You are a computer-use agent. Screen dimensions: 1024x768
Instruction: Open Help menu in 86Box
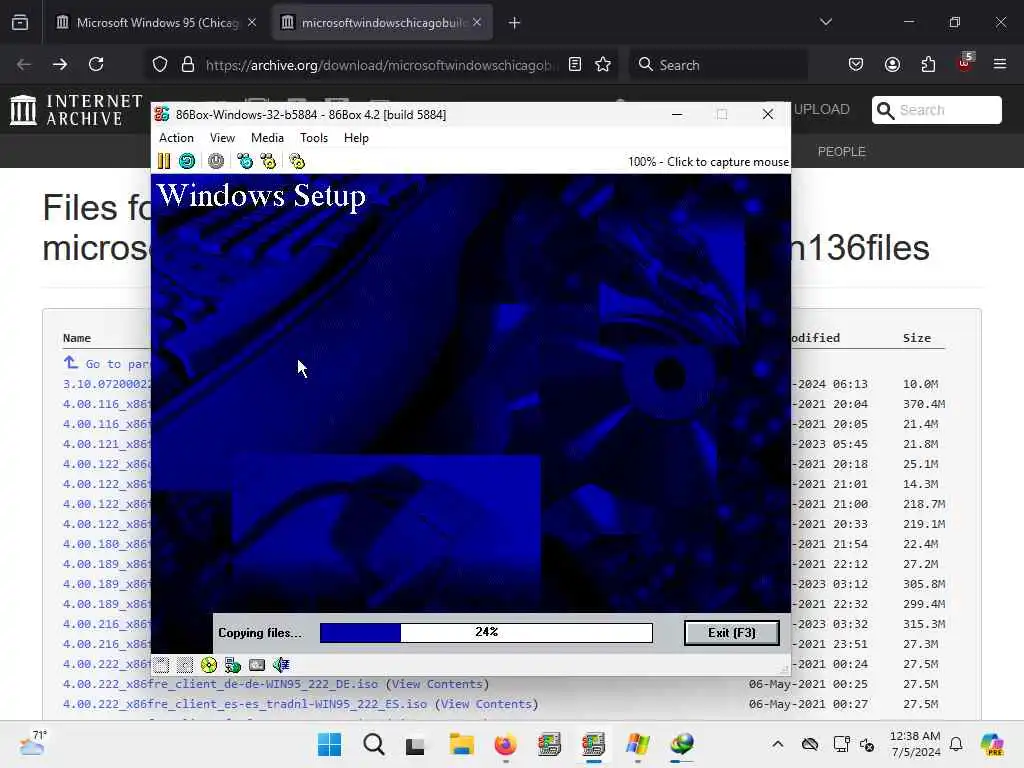pos(356,138)
